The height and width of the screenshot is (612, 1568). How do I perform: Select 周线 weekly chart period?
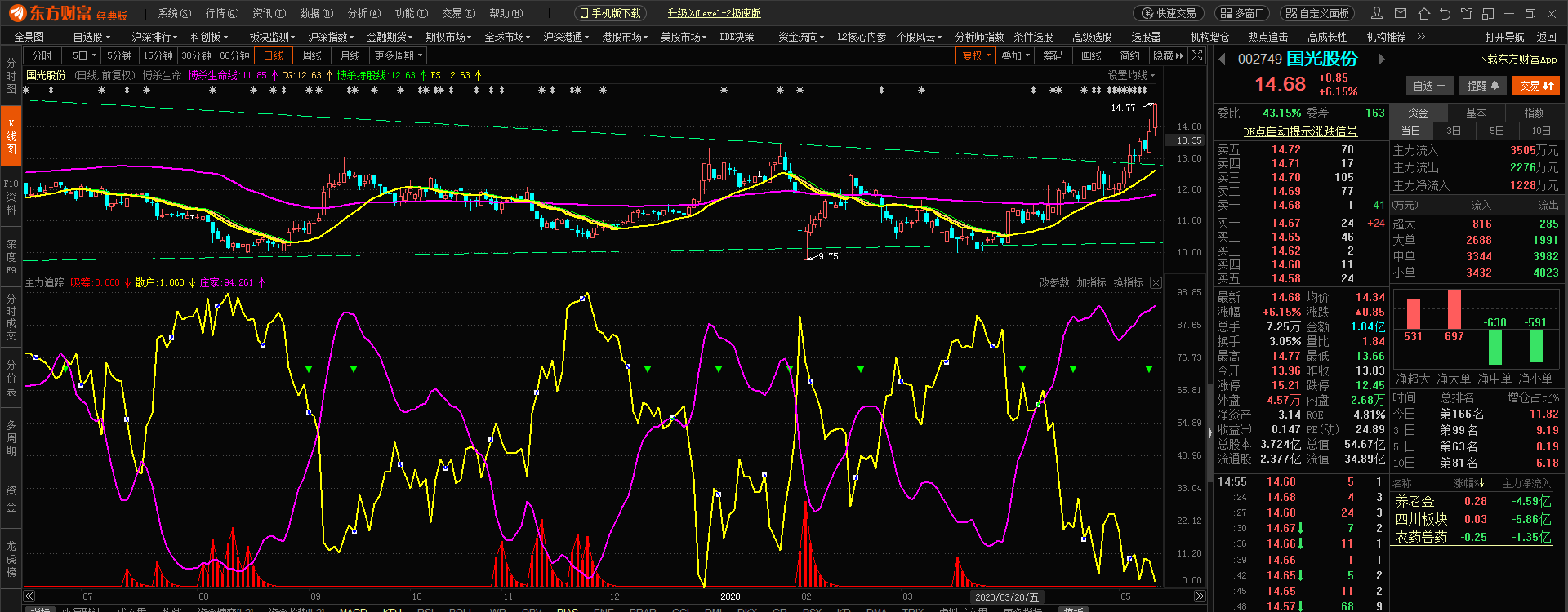[312, 55]
